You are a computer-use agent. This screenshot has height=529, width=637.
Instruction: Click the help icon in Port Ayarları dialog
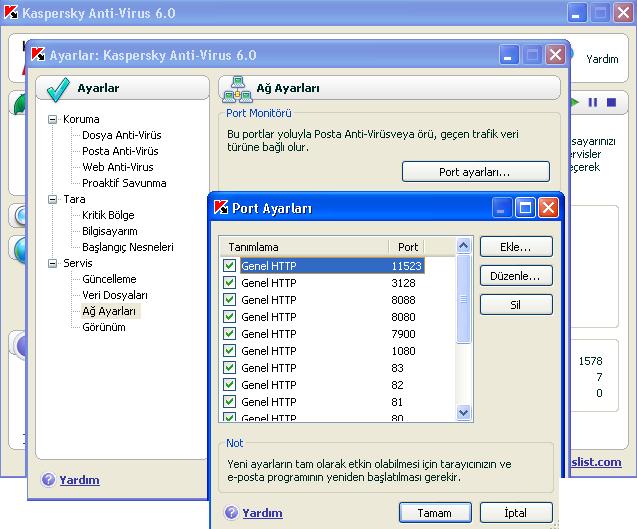[231, 512]
